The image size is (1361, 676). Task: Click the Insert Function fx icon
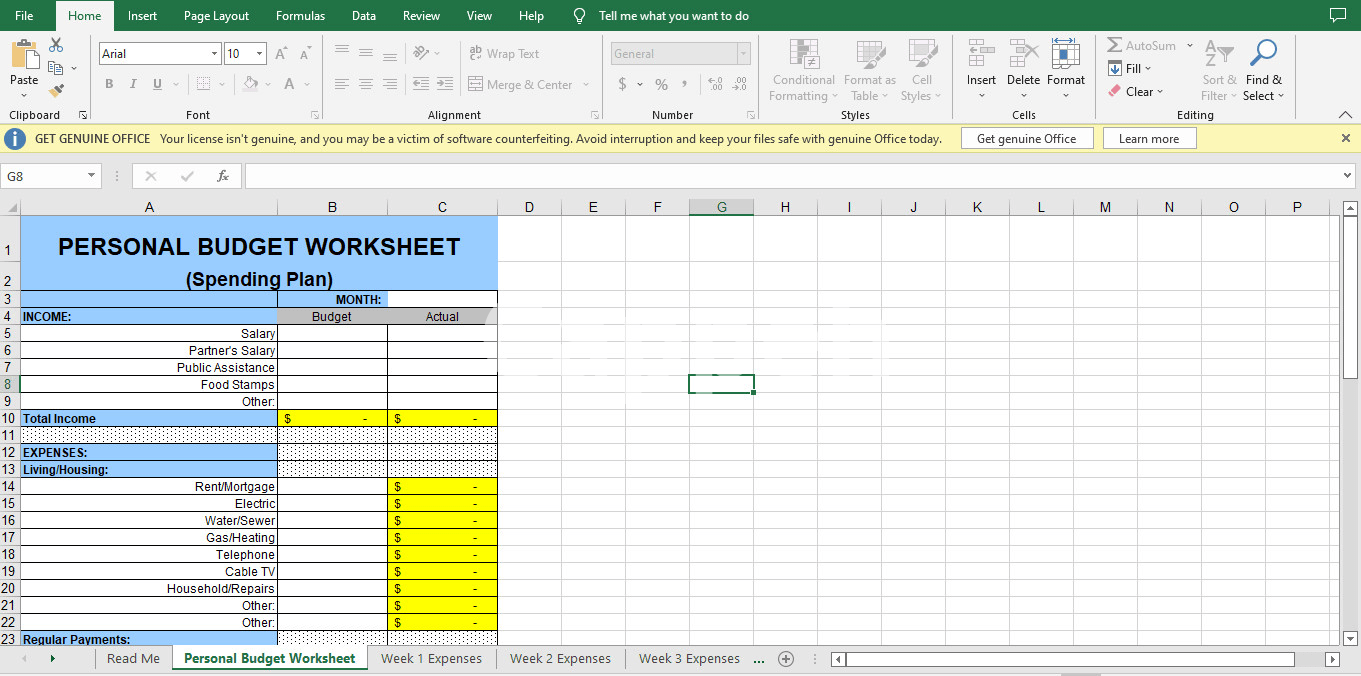pyautogui.click(x=223, y=176)
